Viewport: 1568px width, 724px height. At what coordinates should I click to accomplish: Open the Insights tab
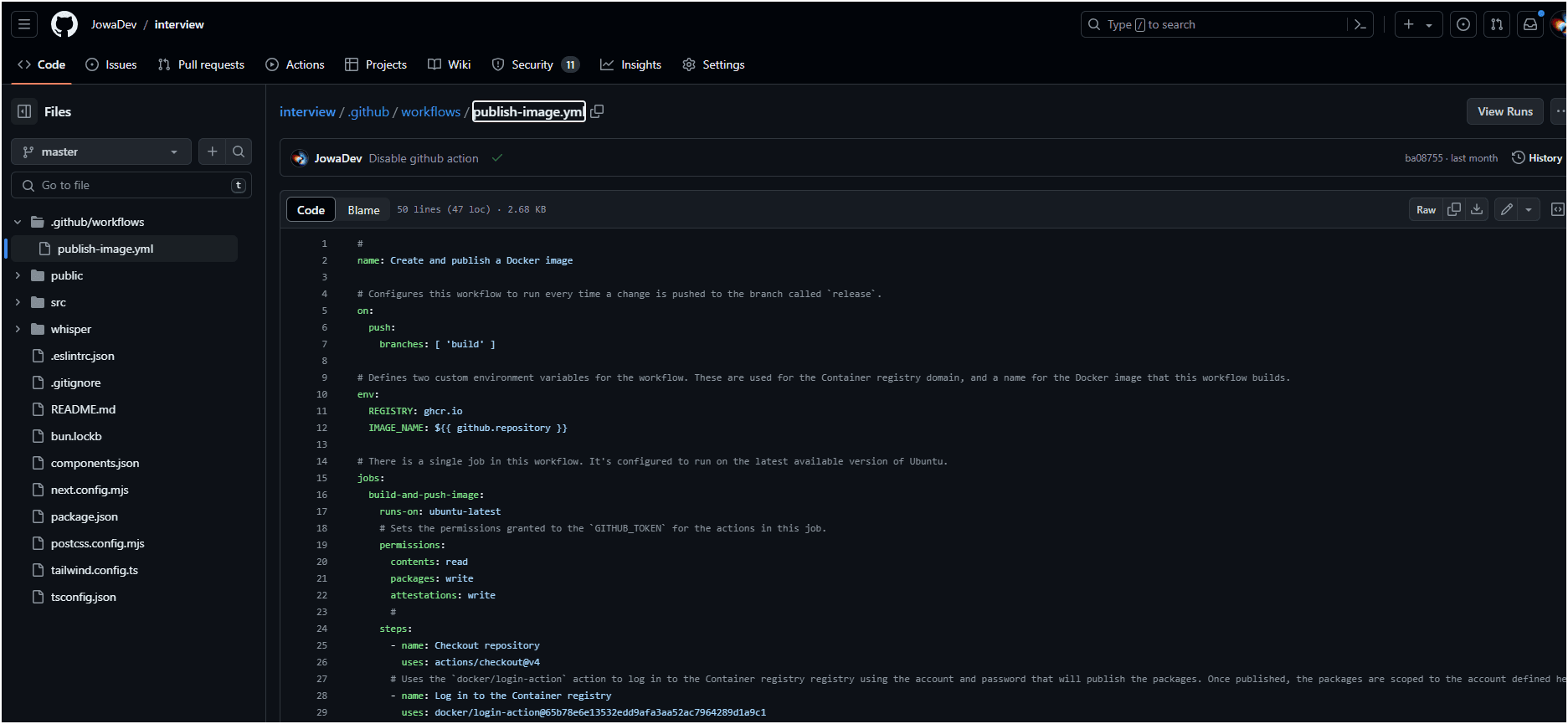[630, 64]
